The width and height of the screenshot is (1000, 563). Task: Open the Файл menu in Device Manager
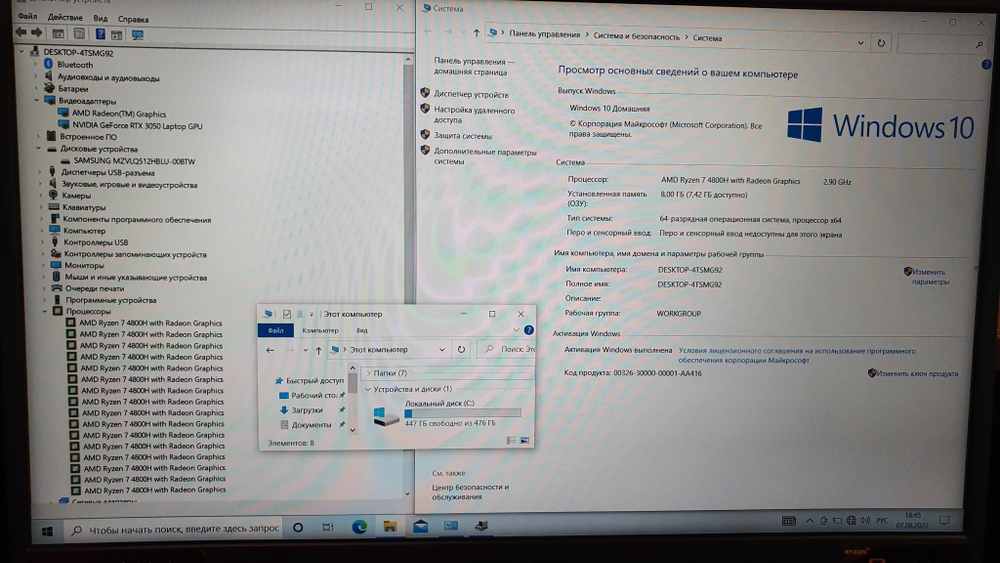(27, 16)
